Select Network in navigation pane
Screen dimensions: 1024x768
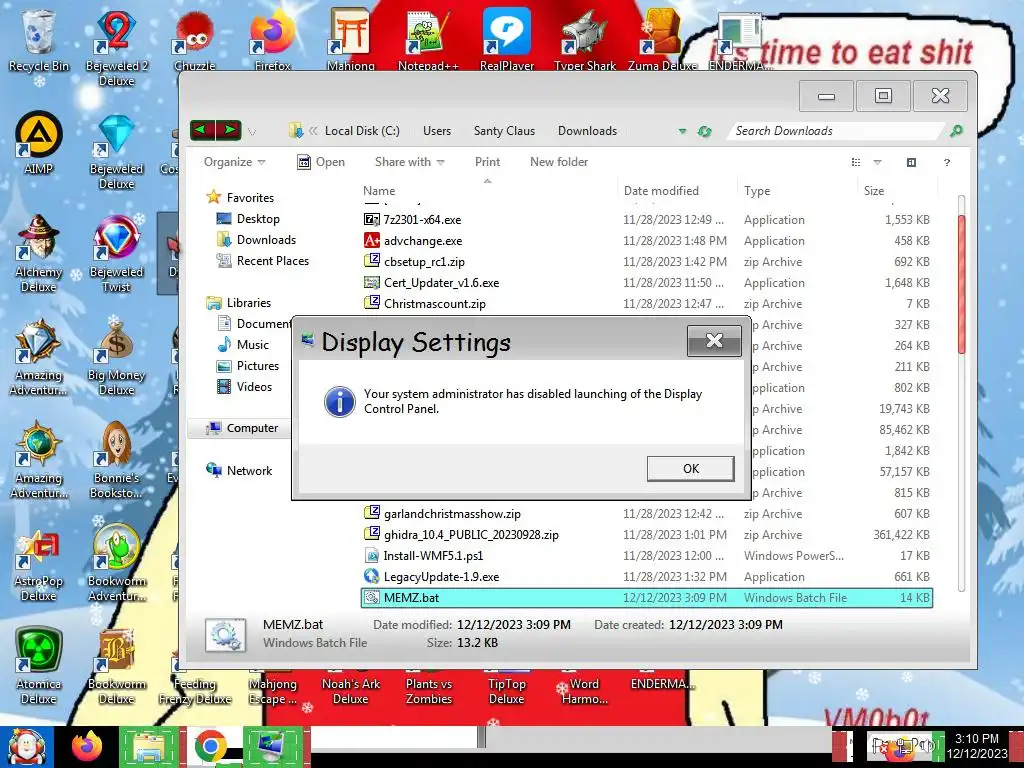pos(239,470)
